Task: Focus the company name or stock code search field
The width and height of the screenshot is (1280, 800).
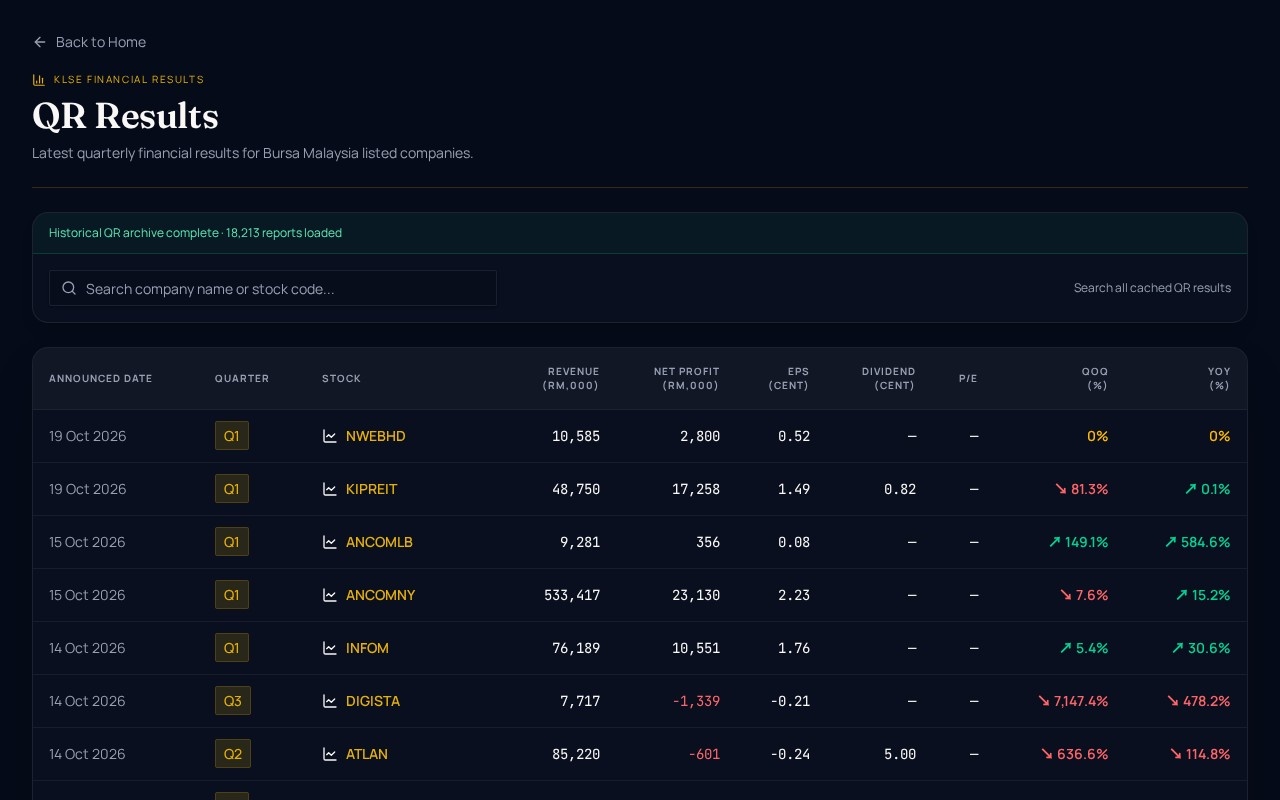Action: 273,288
